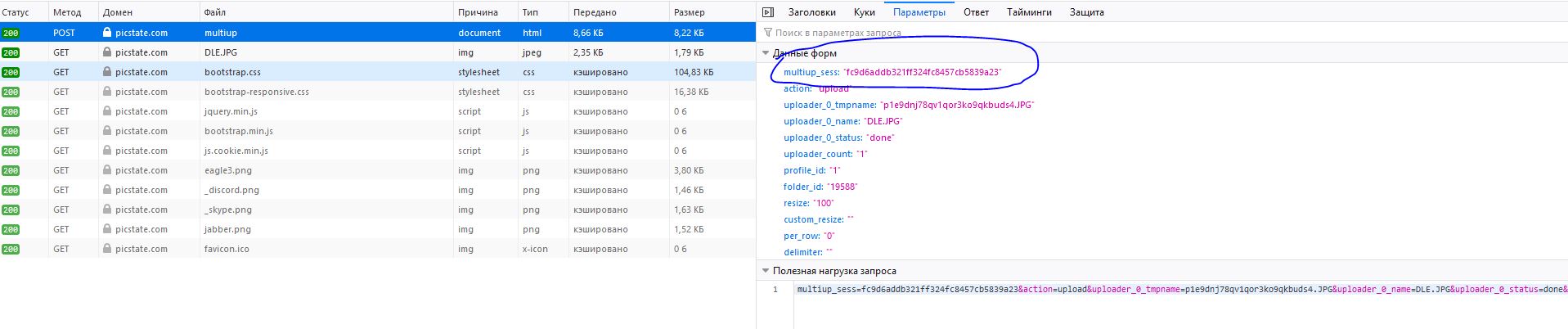The height and width of the screenshot is (329, 1568).
Task: Click lock icon in the bootstrap.css row
Action: [x=107, y=72]
